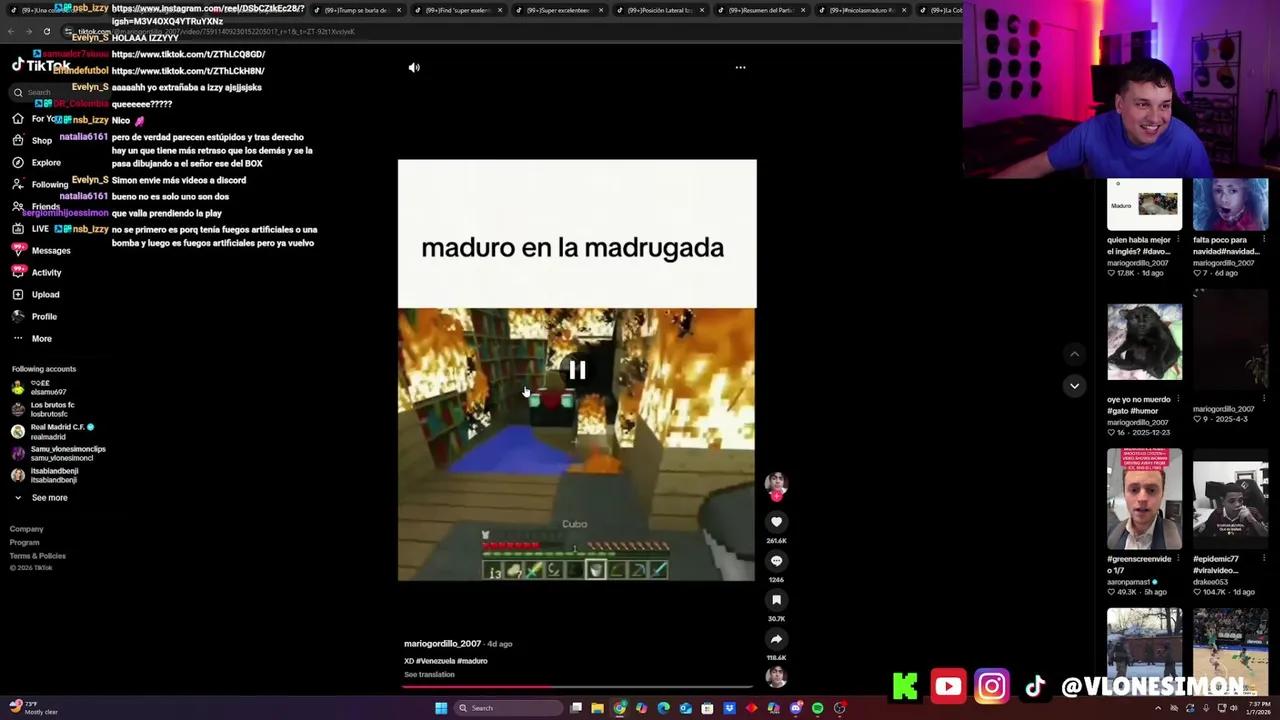Open the spinning sound disc icon
The width and height of the screenshot is (1280, 720).
[x=776, y=677]
